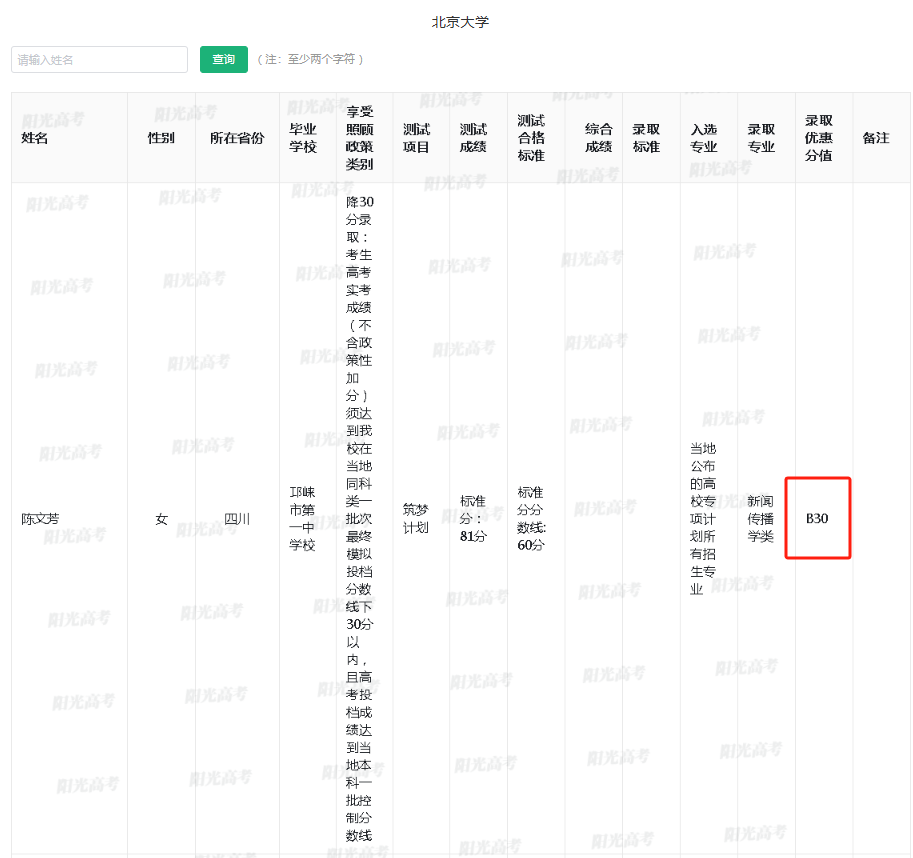Click the 所在省份 column header
This screenshot has width=913, height=858.
click(237, 138)
